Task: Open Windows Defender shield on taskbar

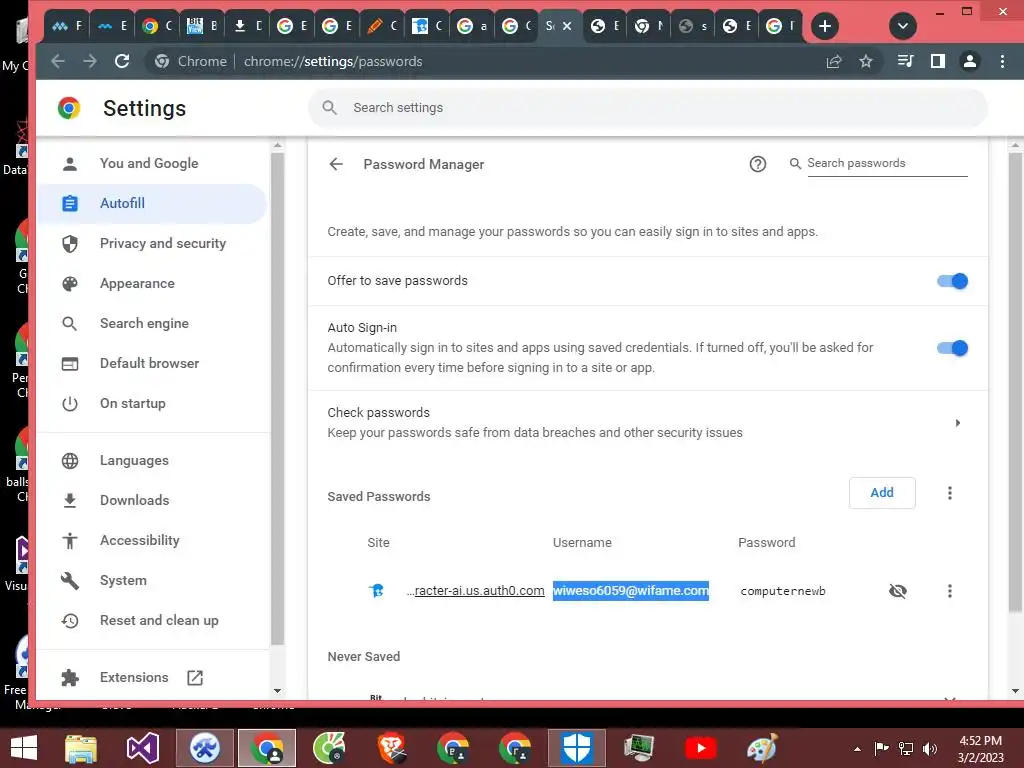Action: pyautogui.click(x=577, y=748)
